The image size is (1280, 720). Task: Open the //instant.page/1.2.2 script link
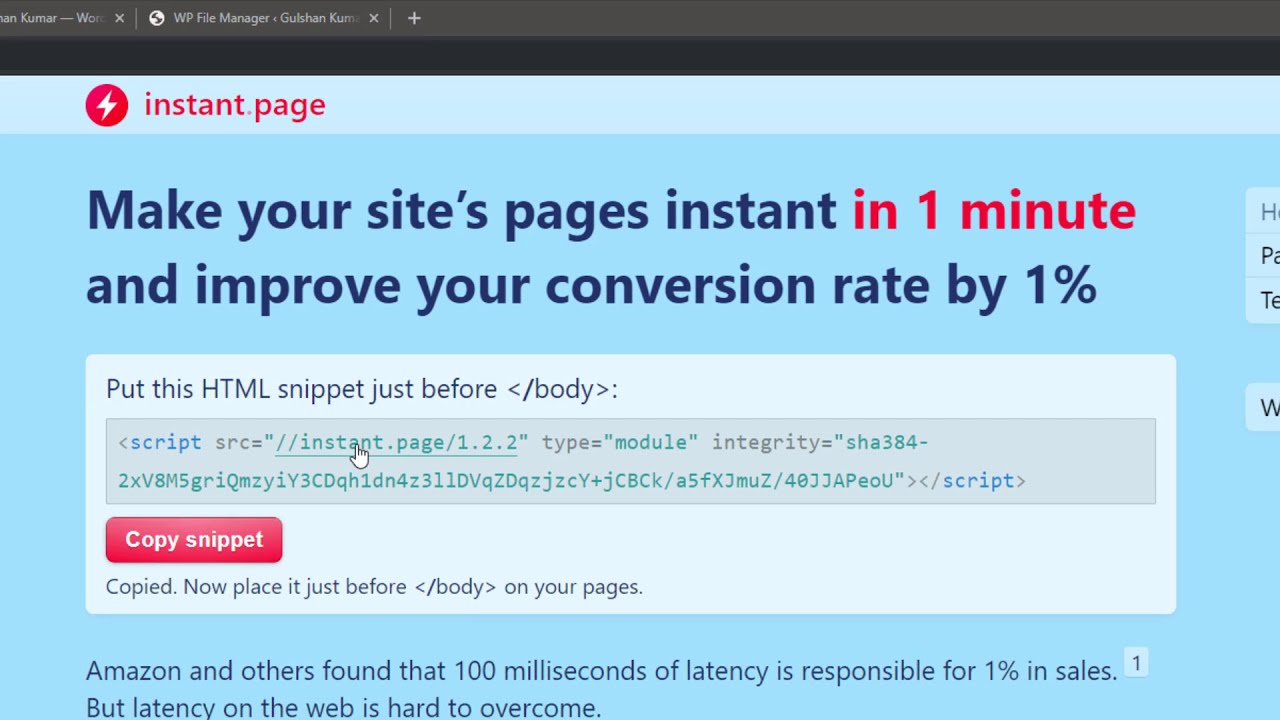click(396, 443)
